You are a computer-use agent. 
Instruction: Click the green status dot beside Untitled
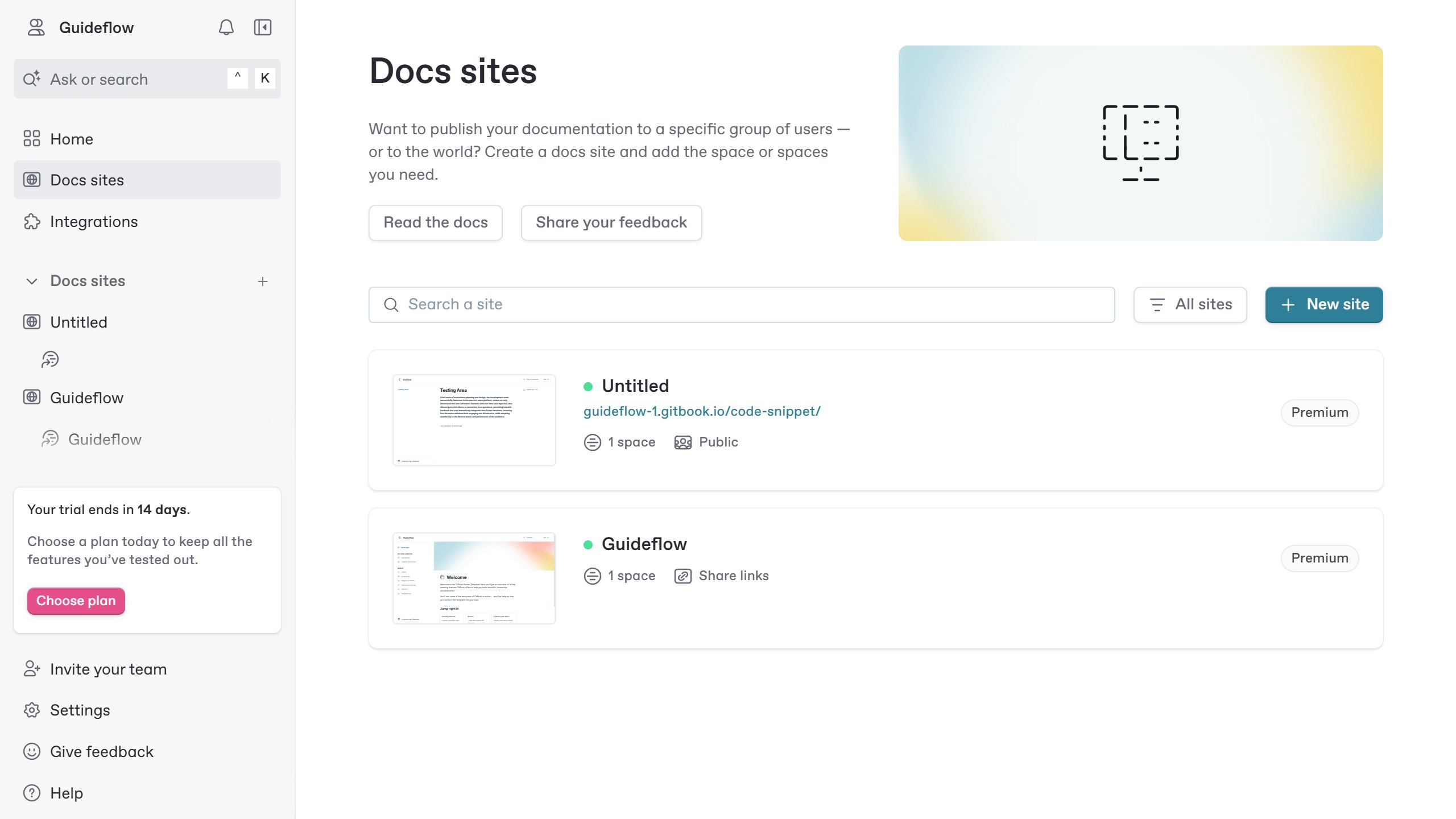[588, 387]
